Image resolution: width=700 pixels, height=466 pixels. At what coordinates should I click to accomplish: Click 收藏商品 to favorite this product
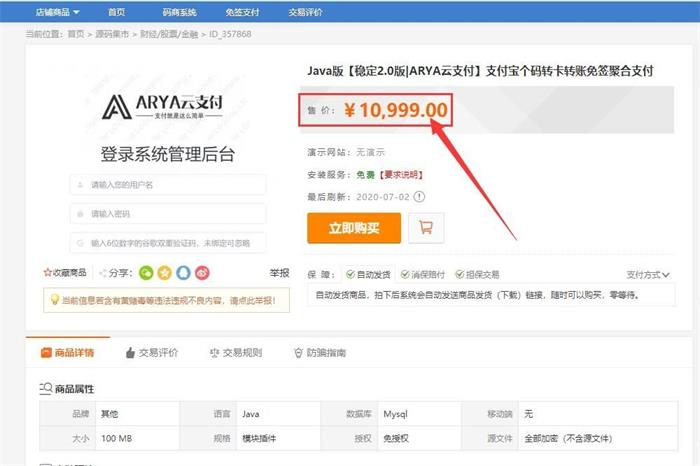pyautogui.click(x=65, y=272)
